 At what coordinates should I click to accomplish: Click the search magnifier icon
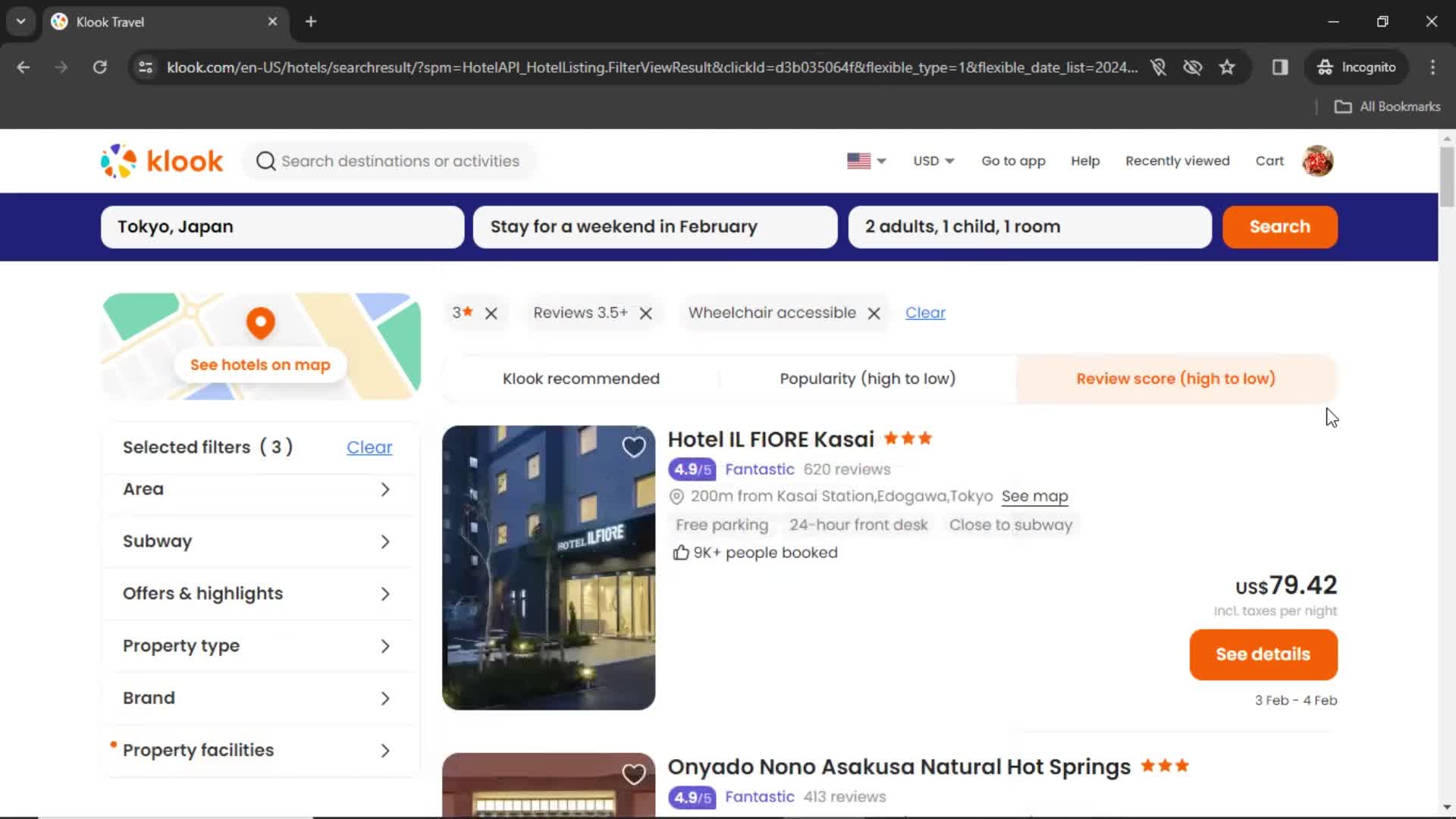click(265, 161)
